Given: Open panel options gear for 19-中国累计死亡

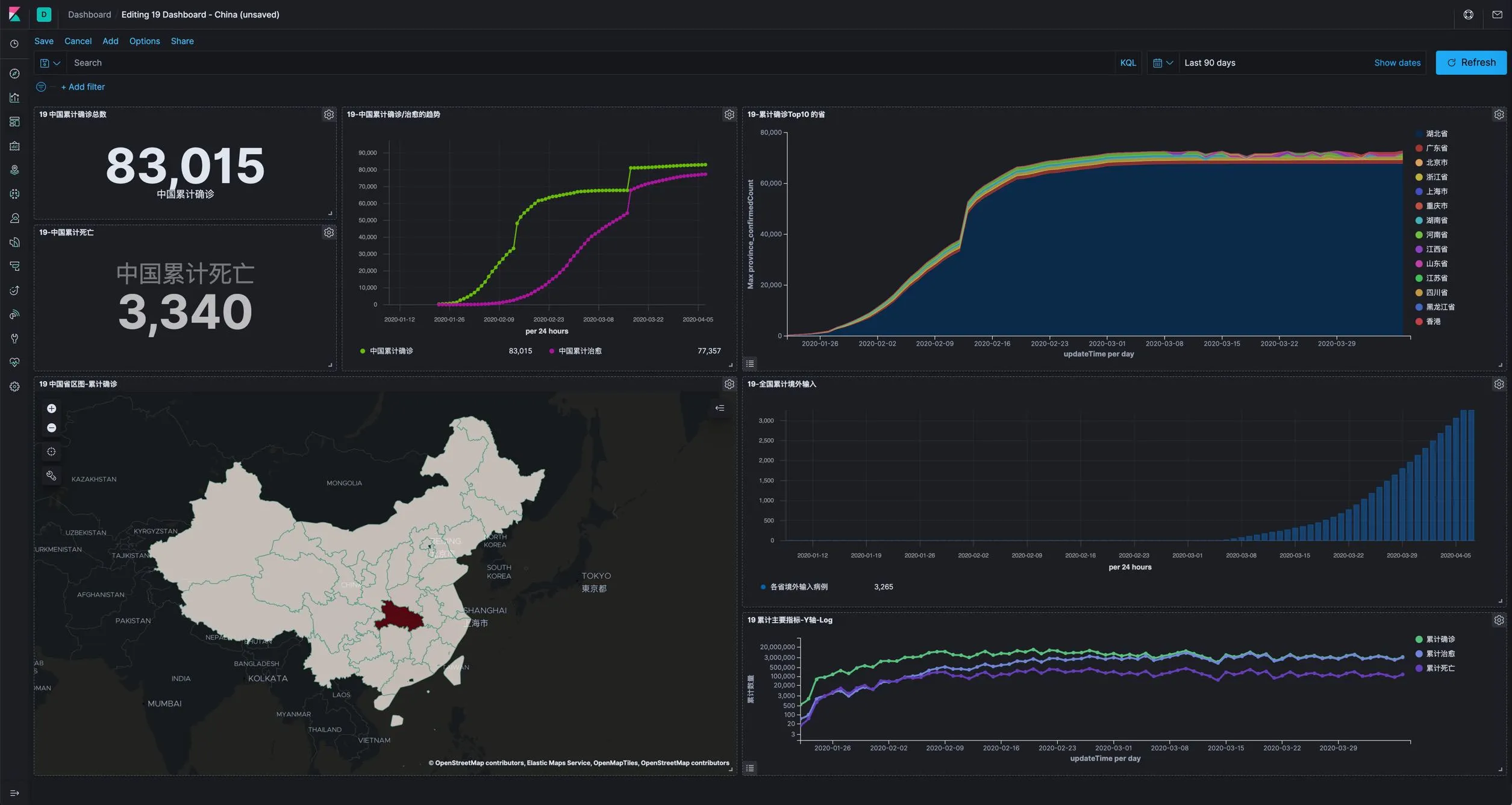Looking at the screenshot, I should (x=329, y=232).
